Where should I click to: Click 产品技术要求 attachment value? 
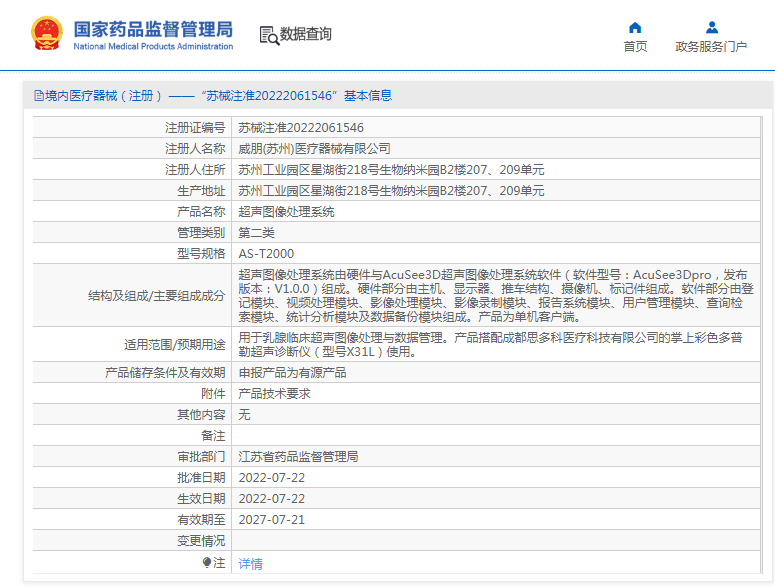coord(274,394)
